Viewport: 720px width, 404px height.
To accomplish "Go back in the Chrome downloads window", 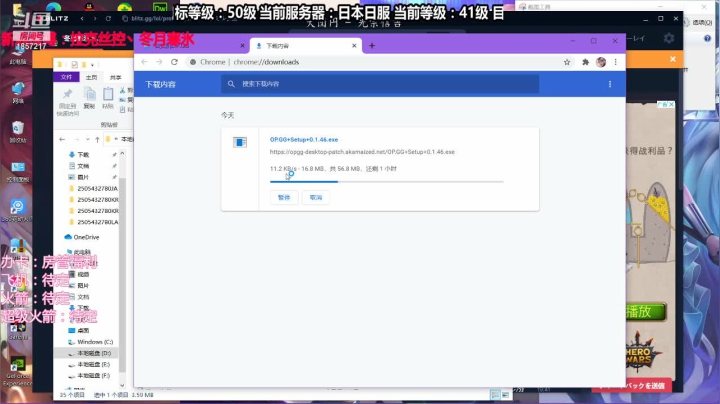I will pyautogui.click(x=144, y=62).
